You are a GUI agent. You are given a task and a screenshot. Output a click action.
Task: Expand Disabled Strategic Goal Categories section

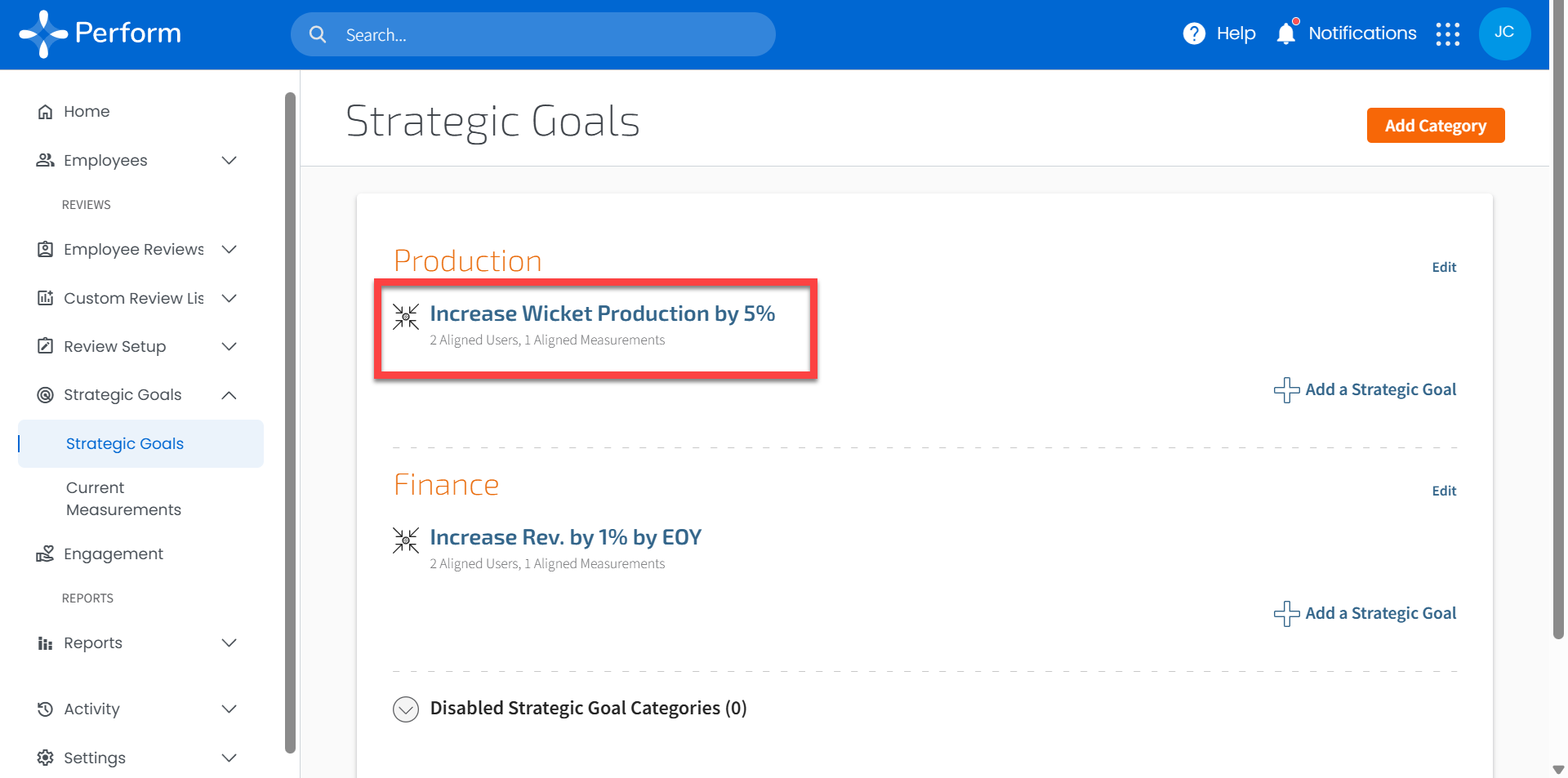point(406,709)
